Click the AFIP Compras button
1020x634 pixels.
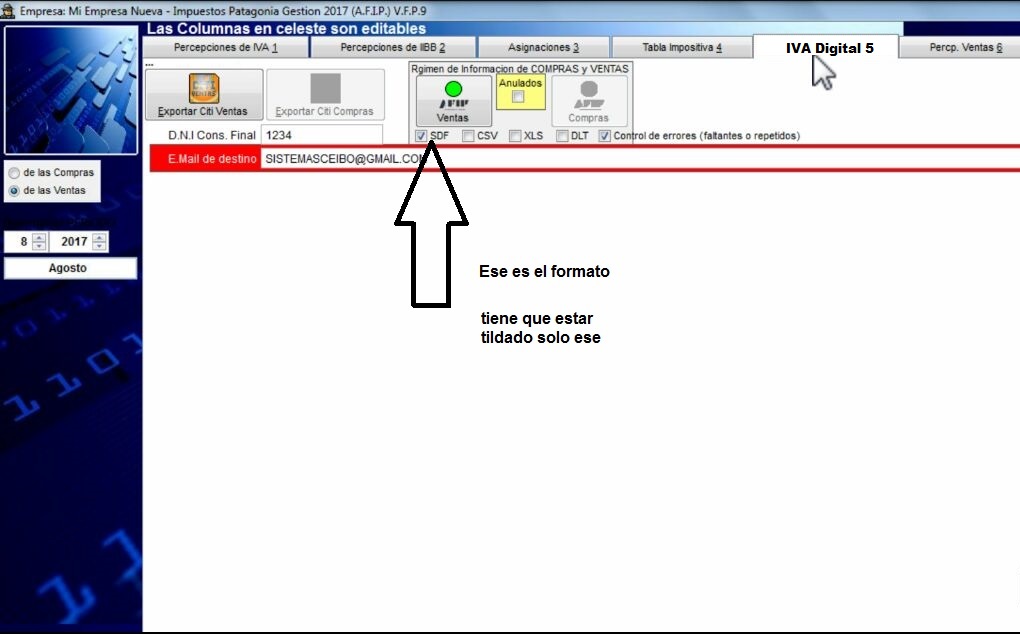(589, 101)
